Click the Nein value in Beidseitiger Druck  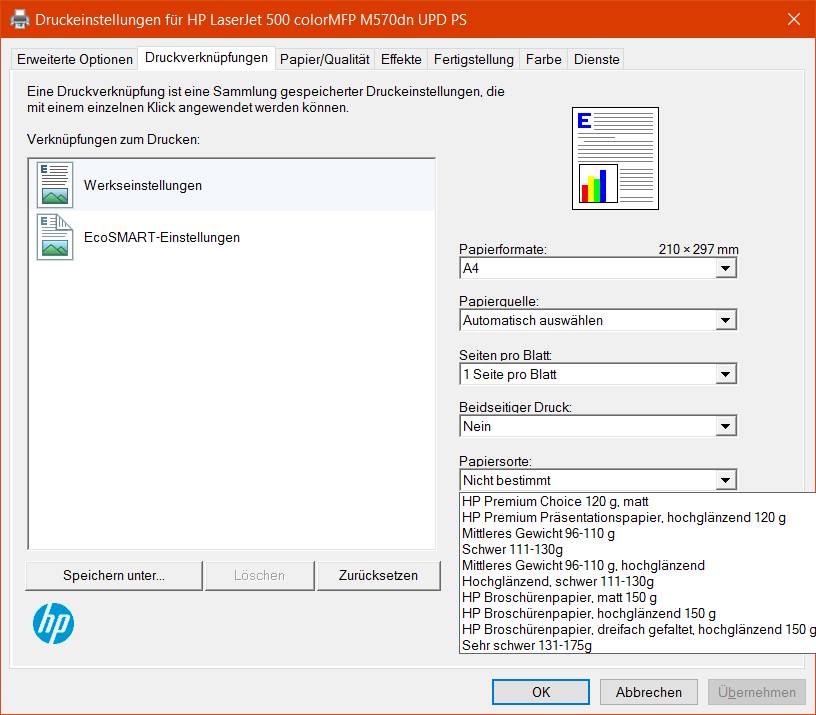pos(477,426)
